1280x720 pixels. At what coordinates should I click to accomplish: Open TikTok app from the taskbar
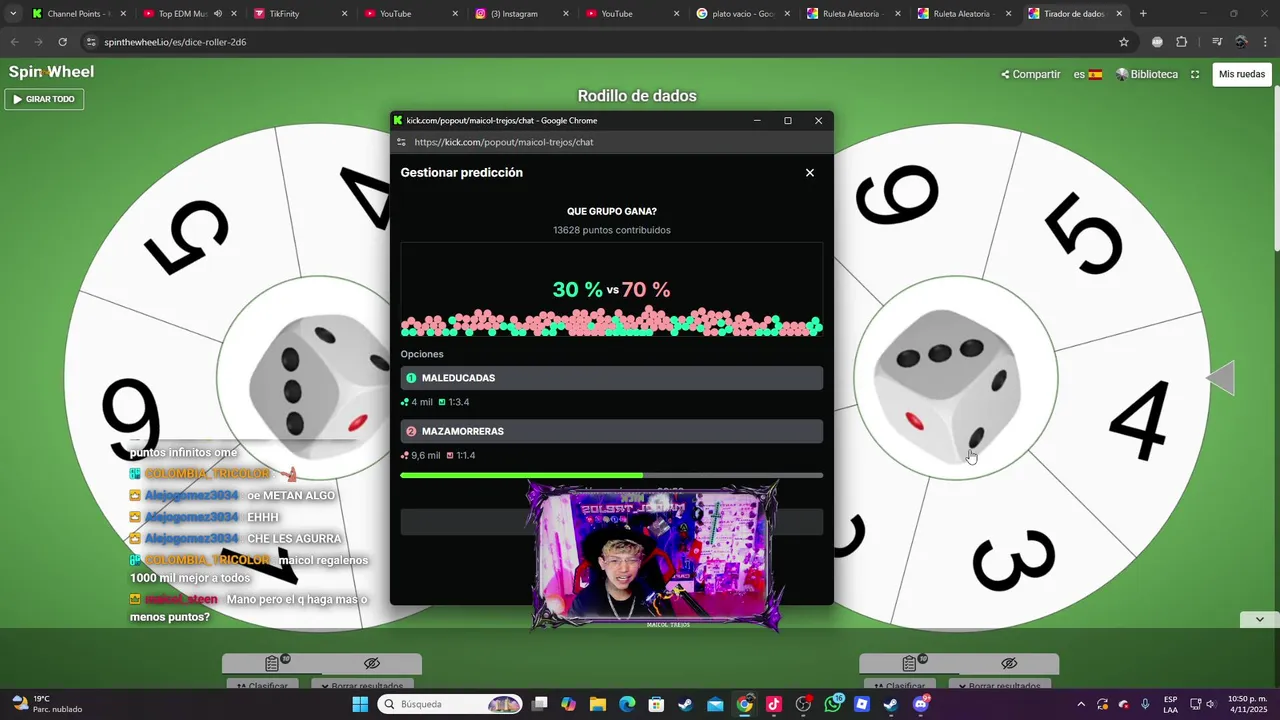tap(773, 704)
